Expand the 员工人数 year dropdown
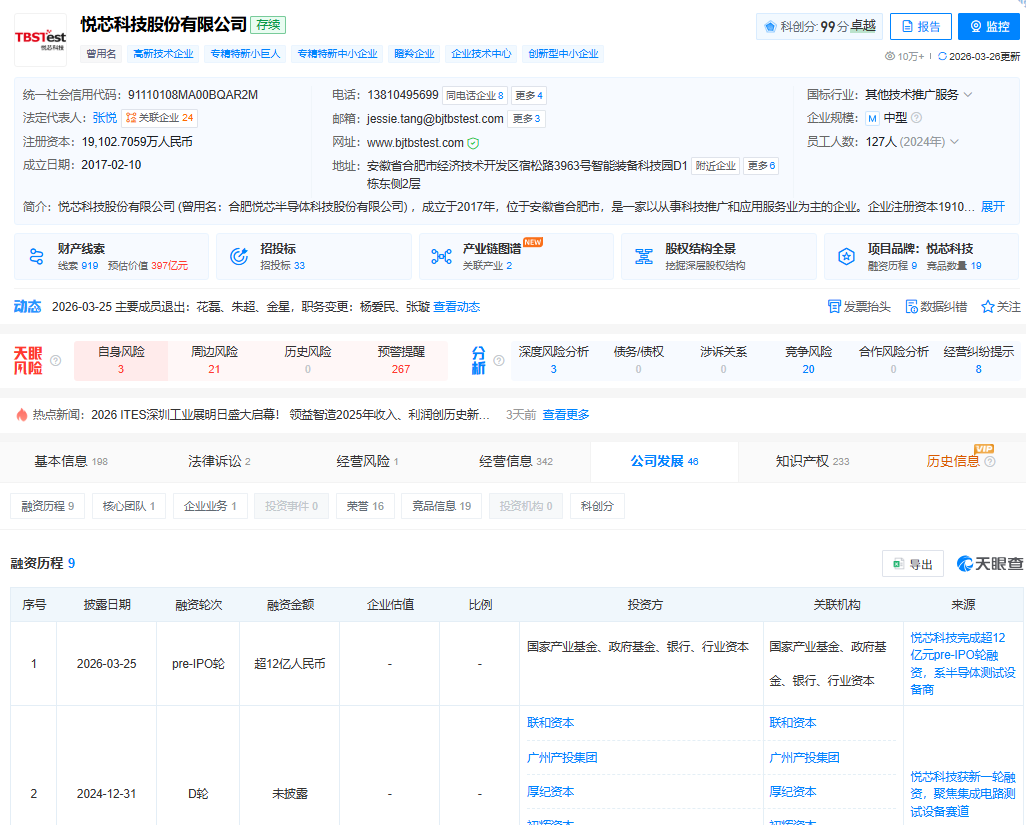Viewport: 1026px width, 825px height. click(x=955, y=142)
